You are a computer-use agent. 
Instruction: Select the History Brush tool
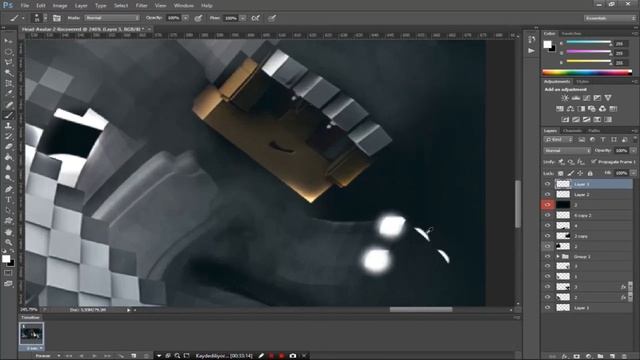pyautogui.click(x=8, y=136)
